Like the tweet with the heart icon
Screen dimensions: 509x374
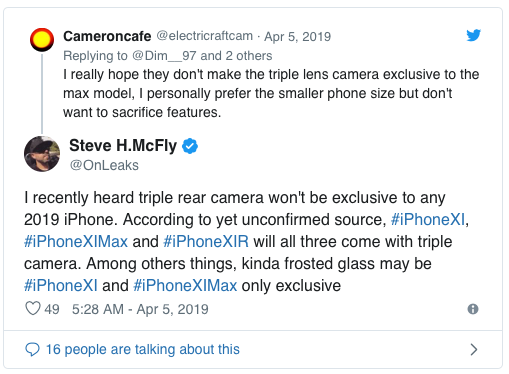tap(33, 308)
